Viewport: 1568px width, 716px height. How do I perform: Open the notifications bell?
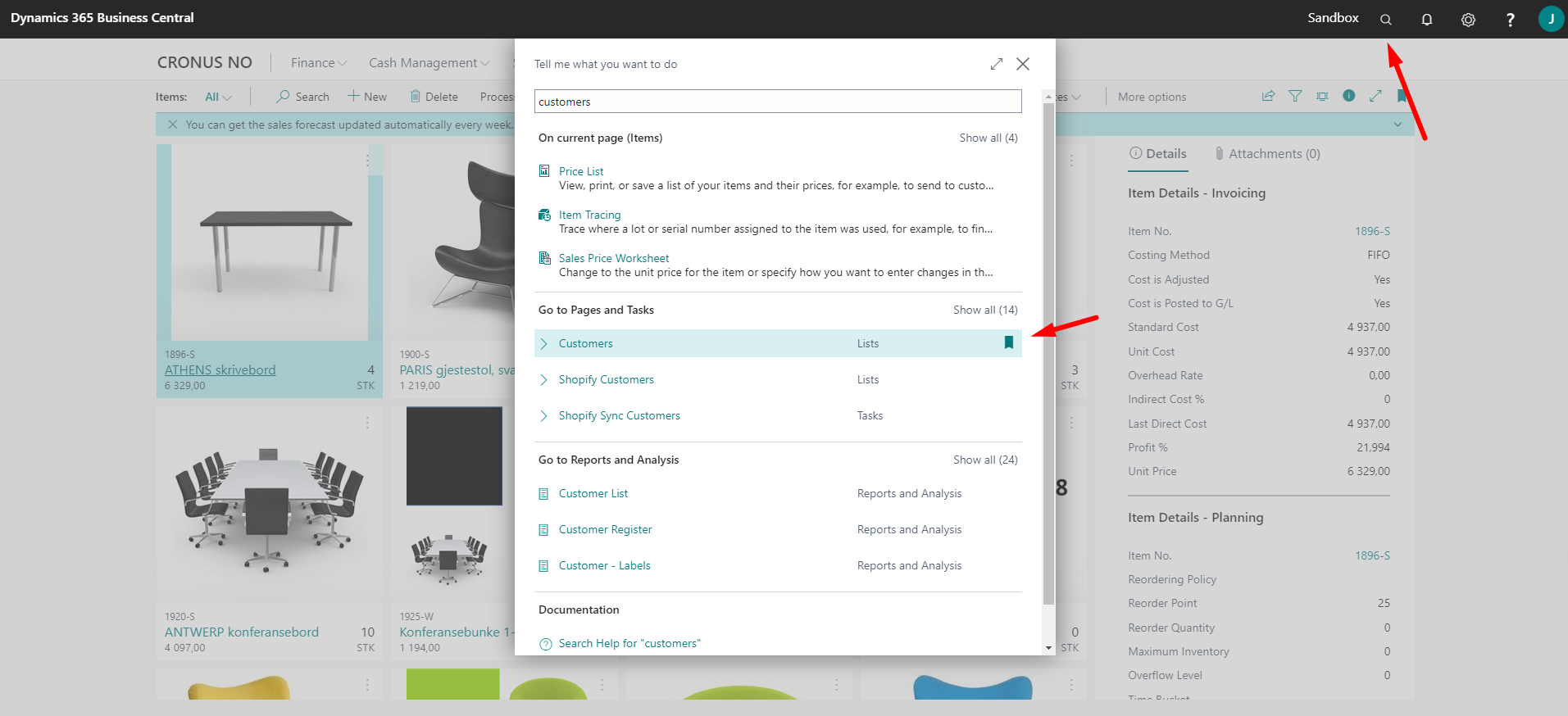tap(1426, 19)
